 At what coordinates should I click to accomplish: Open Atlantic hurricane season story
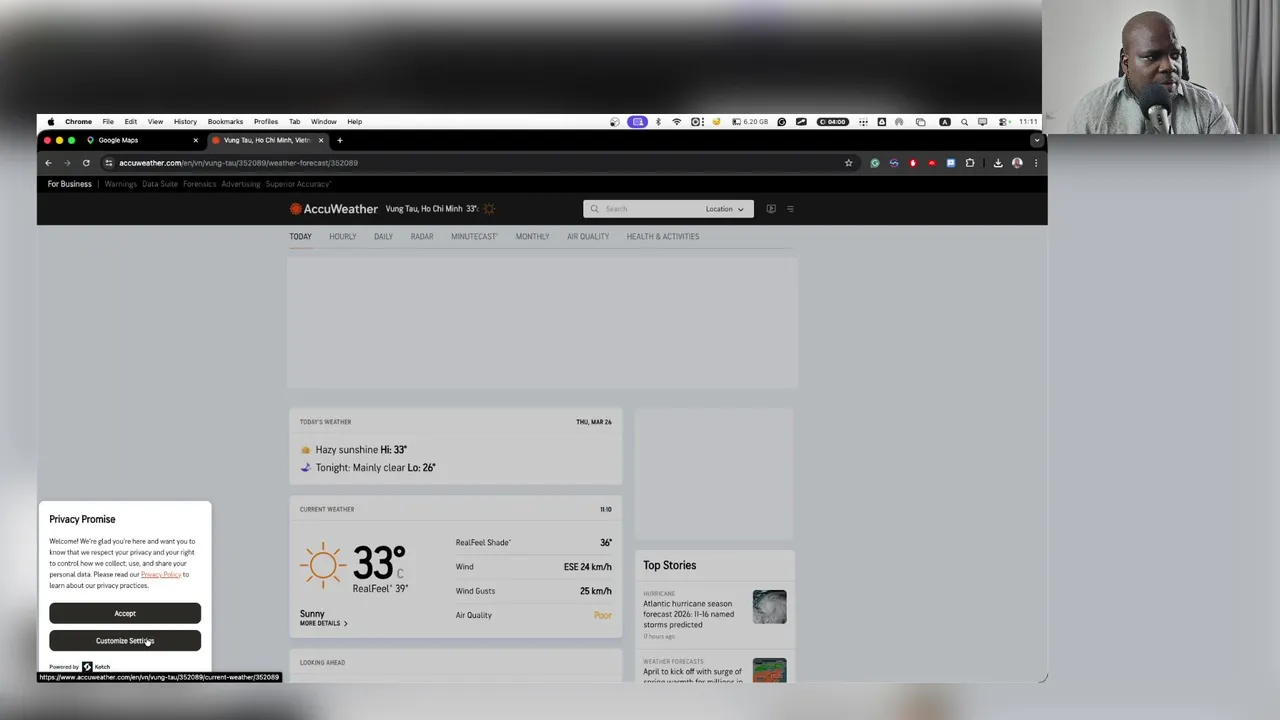[x=688, y=614]
